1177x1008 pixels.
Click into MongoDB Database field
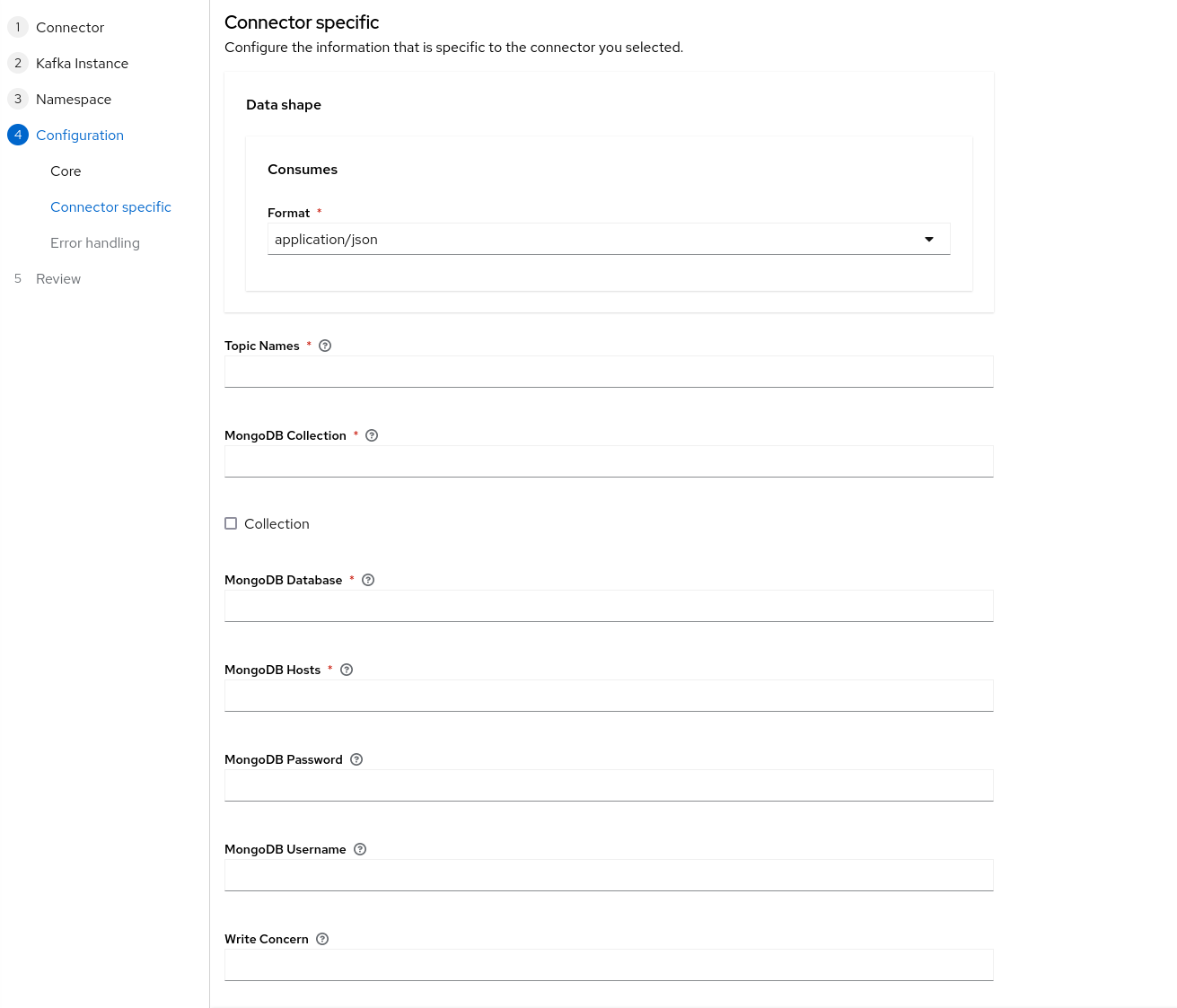click(608, 606)
